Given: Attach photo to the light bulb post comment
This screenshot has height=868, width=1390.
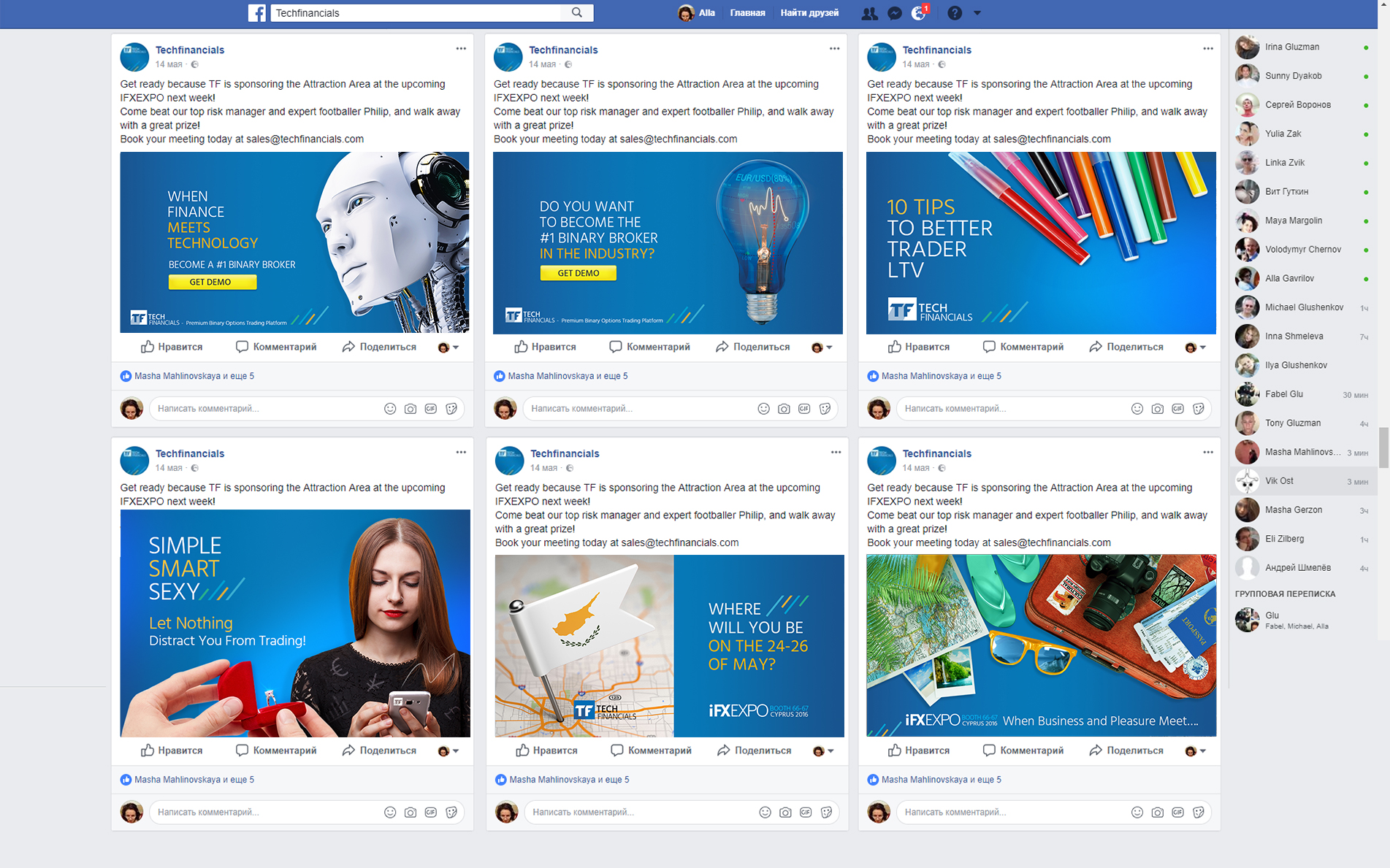Looking at the screenshot, I should 784,409.
